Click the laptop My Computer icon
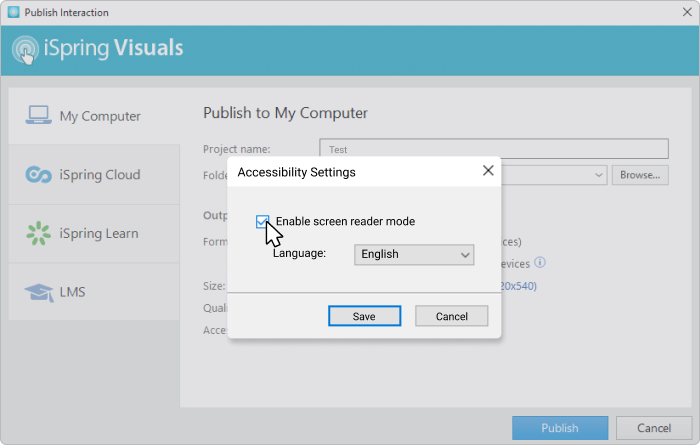Viewport: 700px width, 445px height. tap(38, 115)
